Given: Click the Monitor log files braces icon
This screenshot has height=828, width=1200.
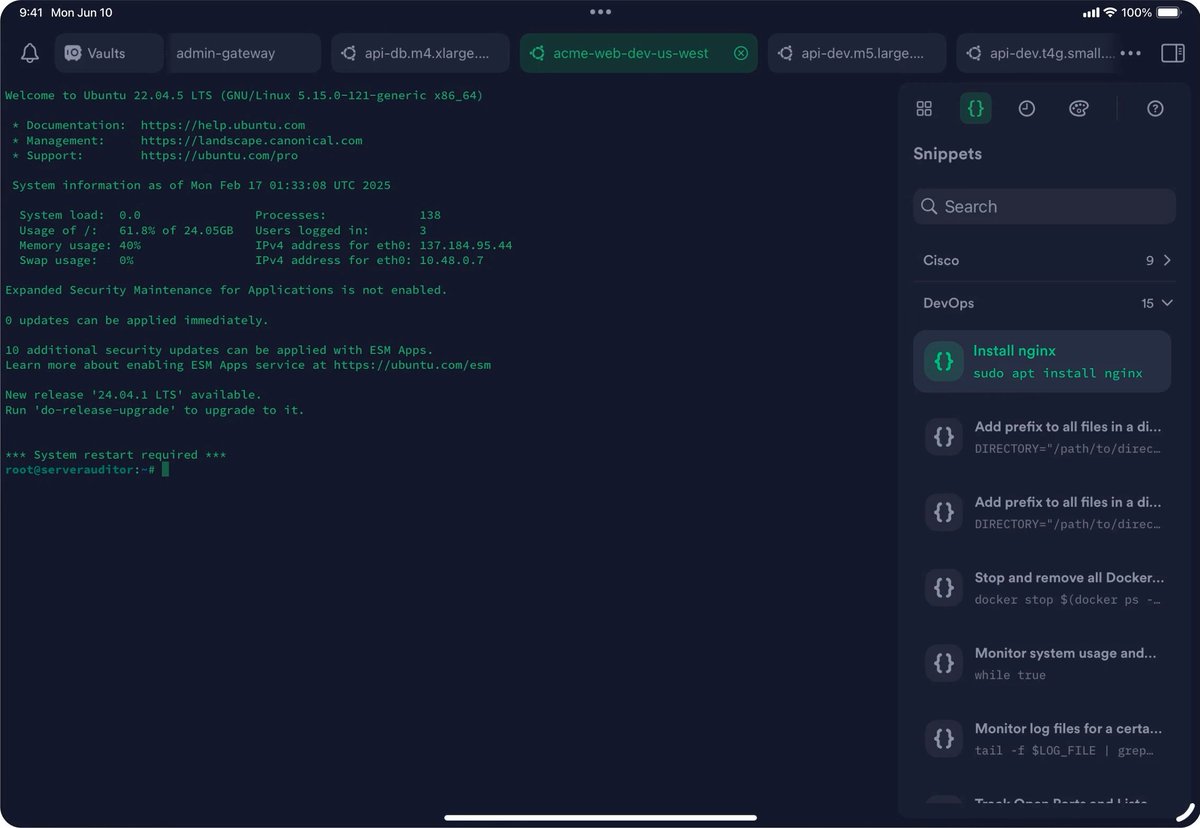Looking at the screenshot, I should point(944,739).
